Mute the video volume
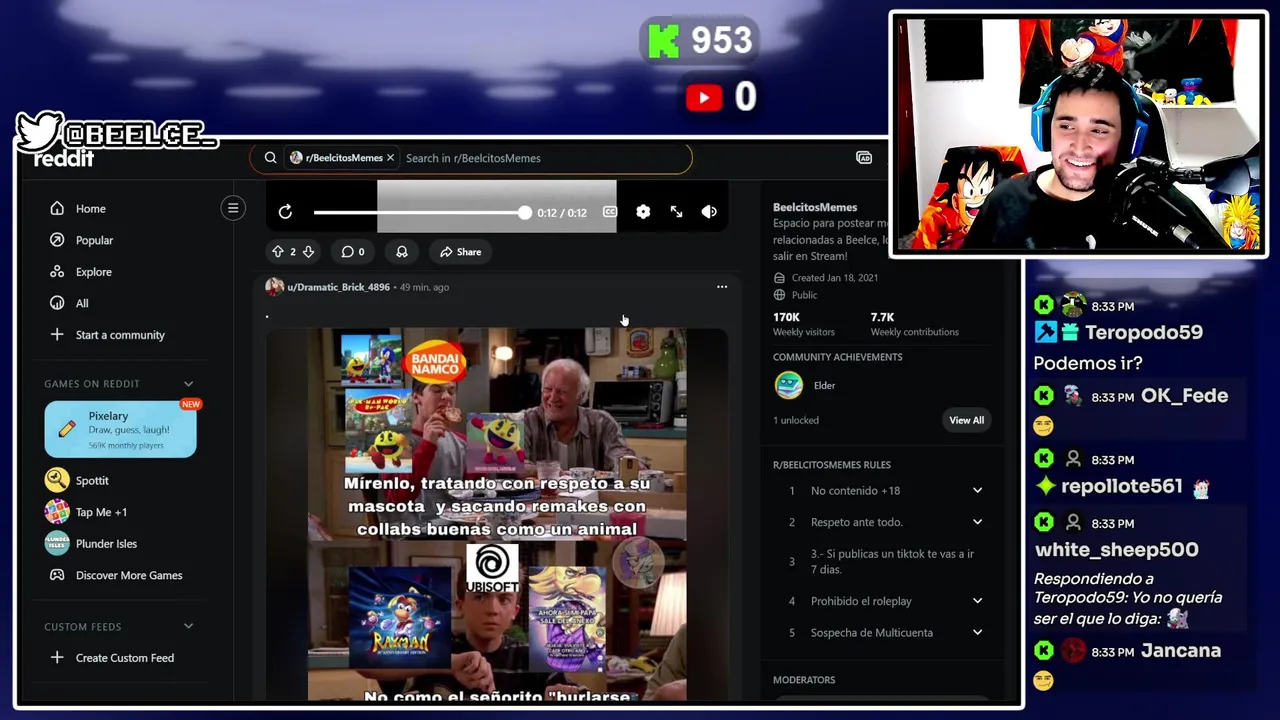 coord(709,212)
